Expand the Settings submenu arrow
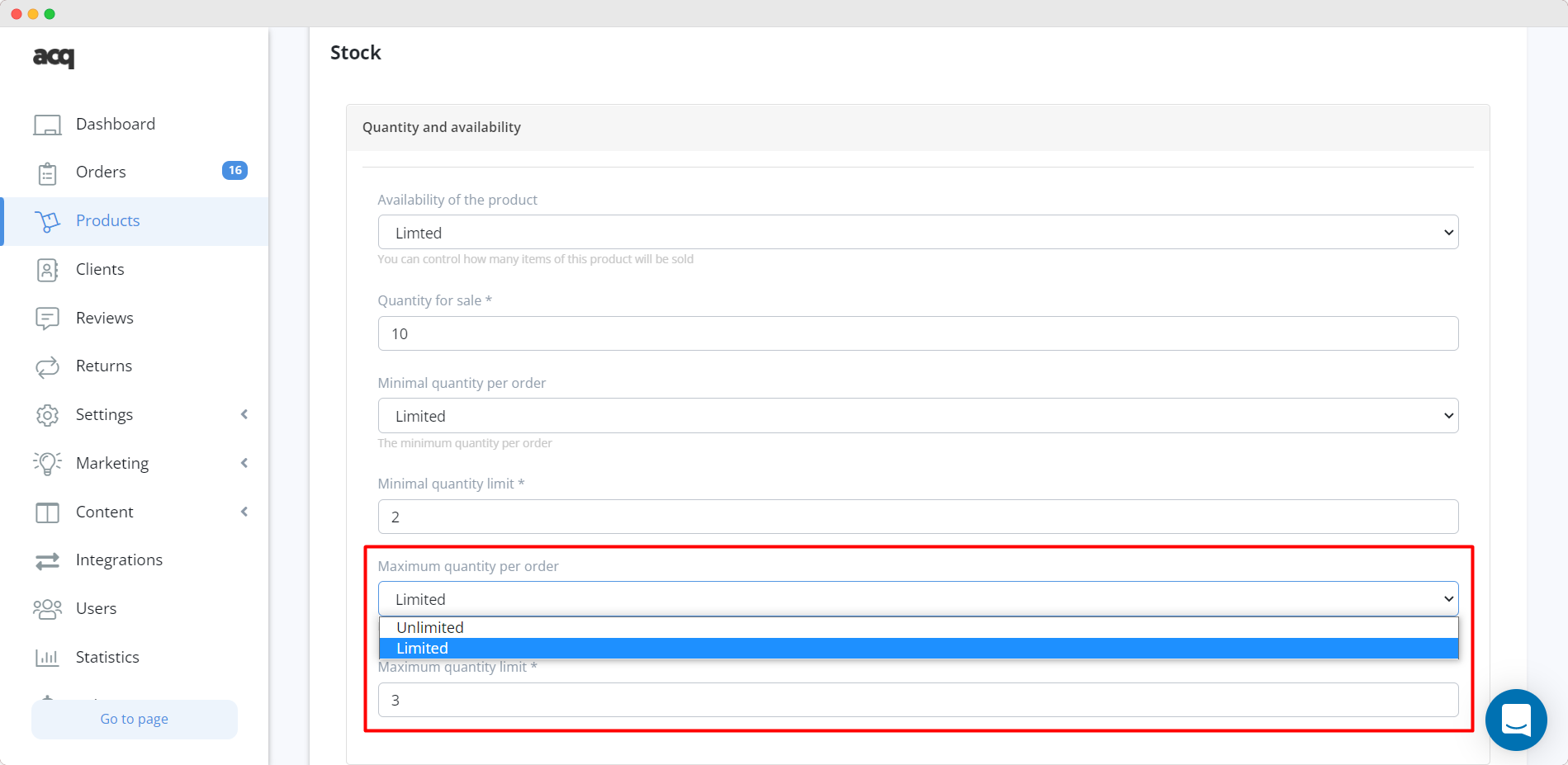Screen dimensions: 1568x765 [244, 414]
